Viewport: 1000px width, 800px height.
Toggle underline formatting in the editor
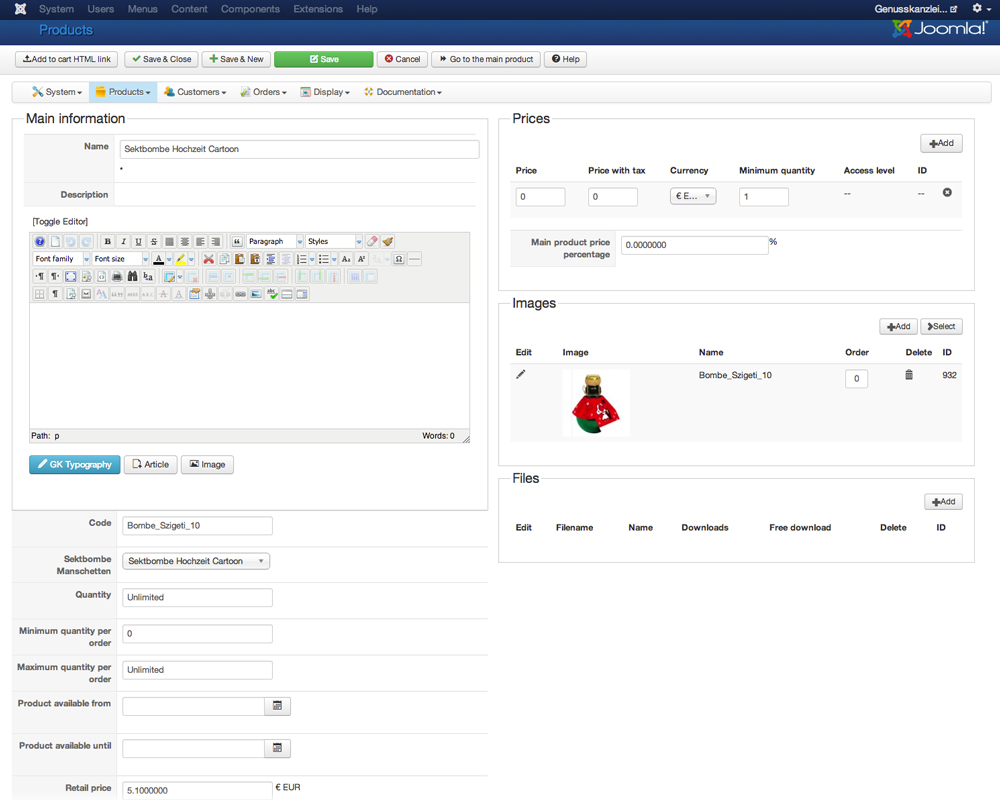tap(138, 242)
